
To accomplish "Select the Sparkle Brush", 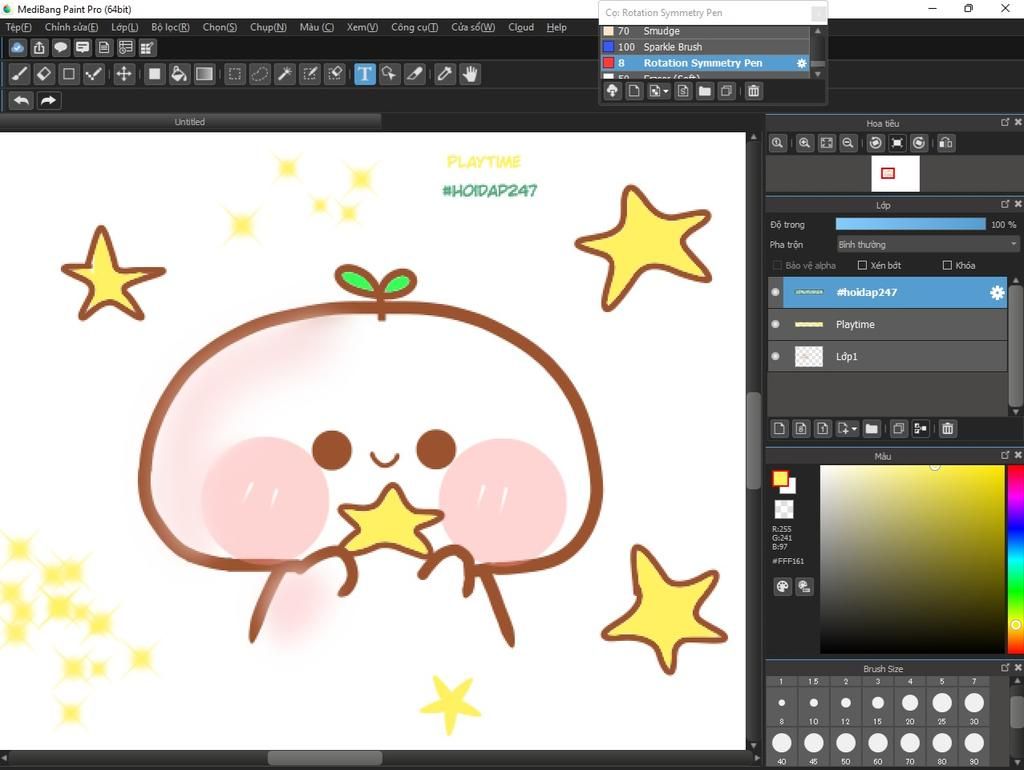I will pyautogui.click(x=705, y=47).
